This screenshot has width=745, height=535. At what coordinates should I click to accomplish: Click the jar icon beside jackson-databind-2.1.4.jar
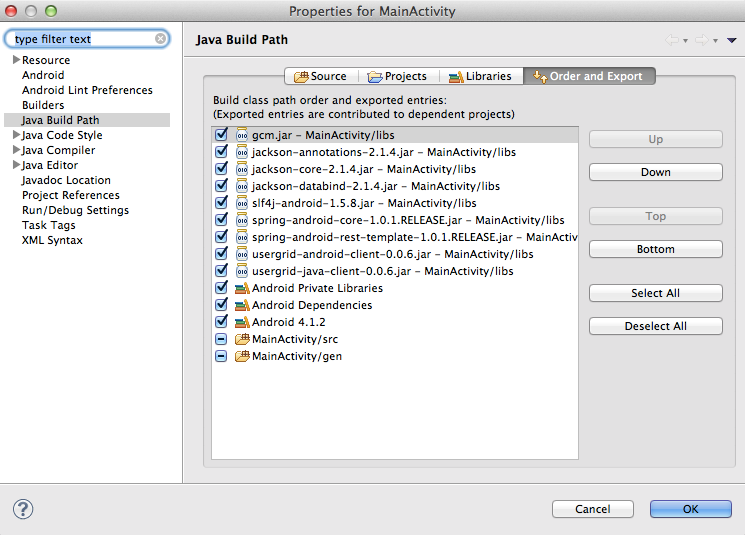coord(242,186)
